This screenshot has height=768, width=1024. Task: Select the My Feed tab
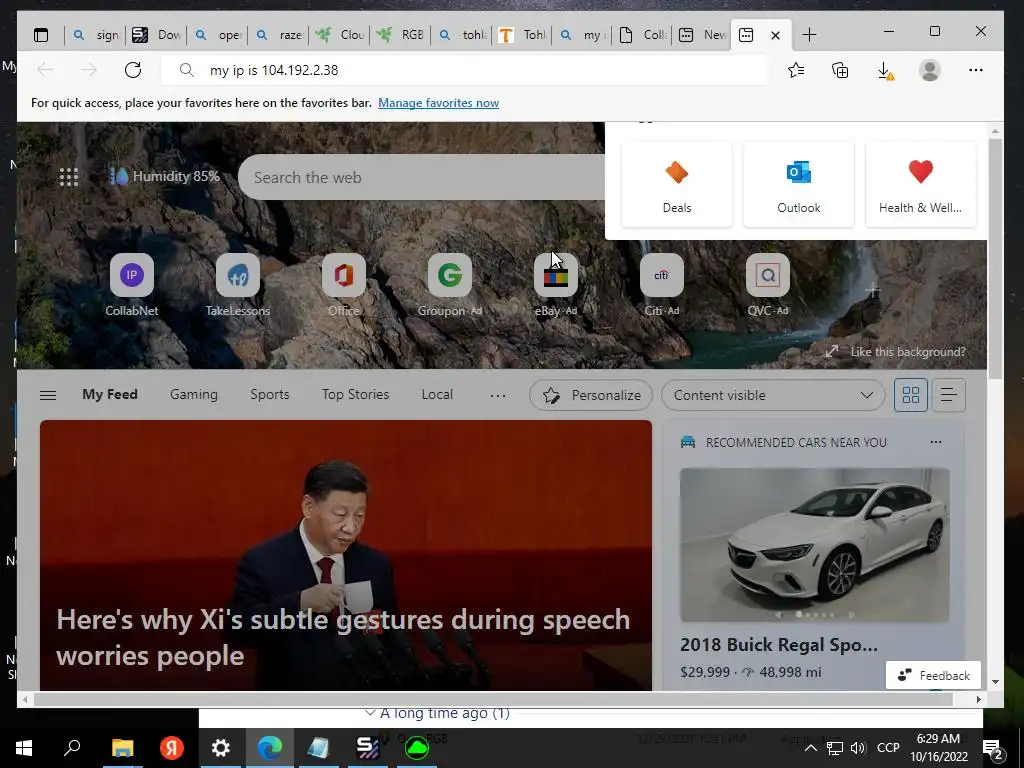(x=110, y=394)
